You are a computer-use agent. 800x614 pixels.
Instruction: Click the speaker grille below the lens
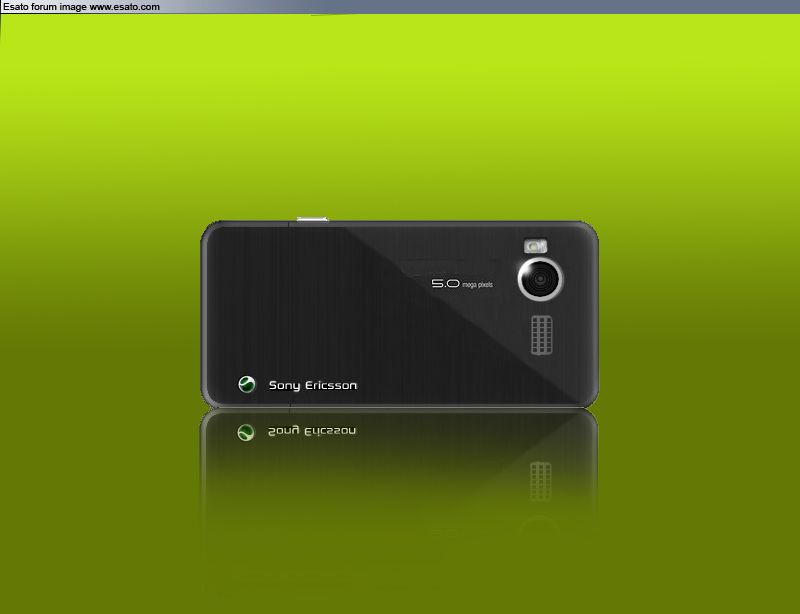tap(541, 335)
